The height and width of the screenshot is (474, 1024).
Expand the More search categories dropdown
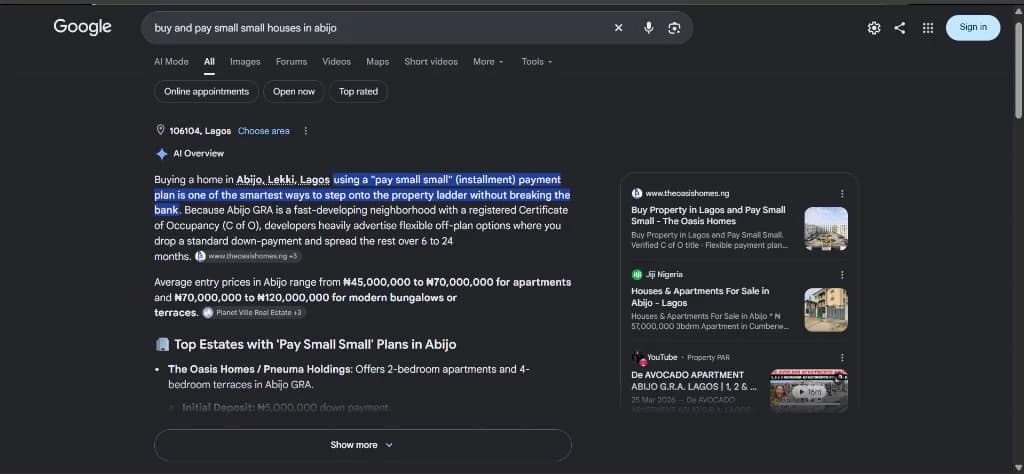[x=488, y=61]
